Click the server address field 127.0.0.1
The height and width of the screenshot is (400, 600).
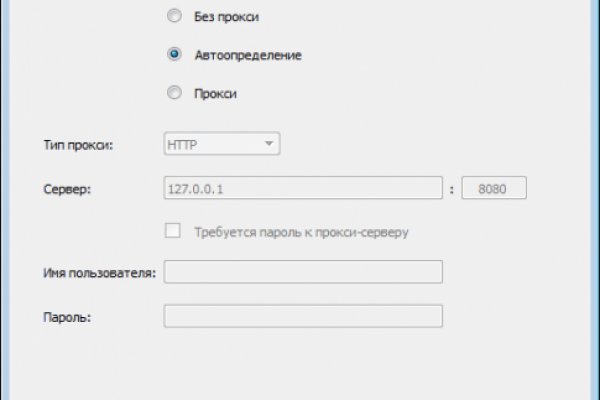tap(302, 188)
